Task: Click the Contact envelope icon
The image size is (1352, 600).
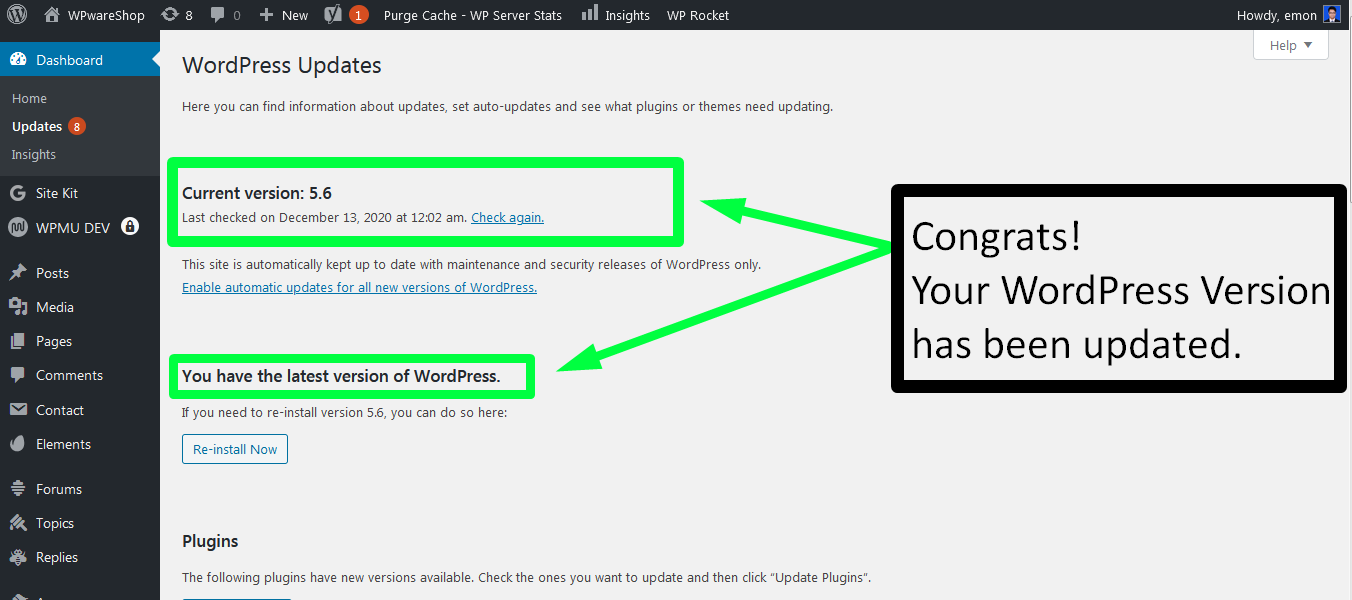Action: tap(18, 410)
